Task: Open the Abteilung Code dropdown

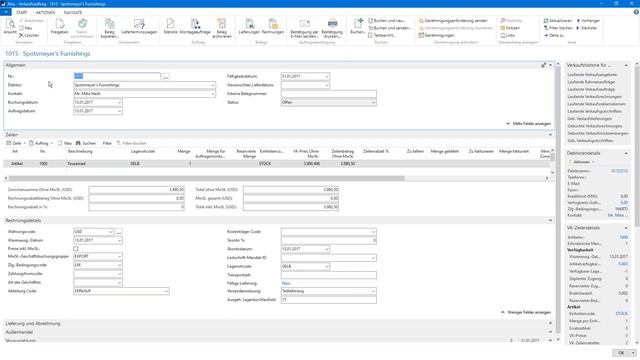Action: (166, 291)
